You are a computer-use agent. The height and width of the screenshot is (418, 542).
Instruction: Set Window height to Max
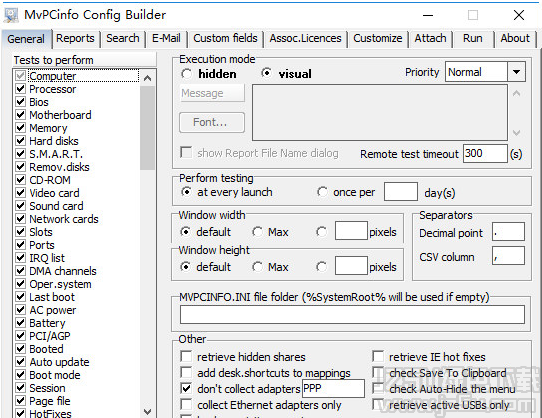click(x=257, y=267)
